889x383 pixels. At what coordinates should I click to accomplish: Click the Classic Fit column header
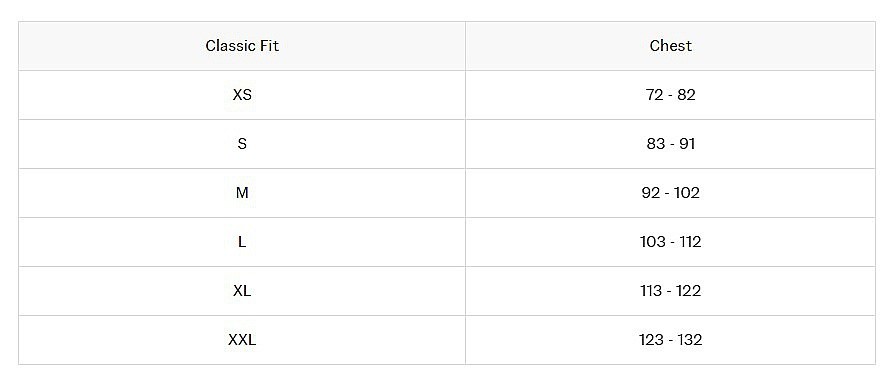(242, 46)
